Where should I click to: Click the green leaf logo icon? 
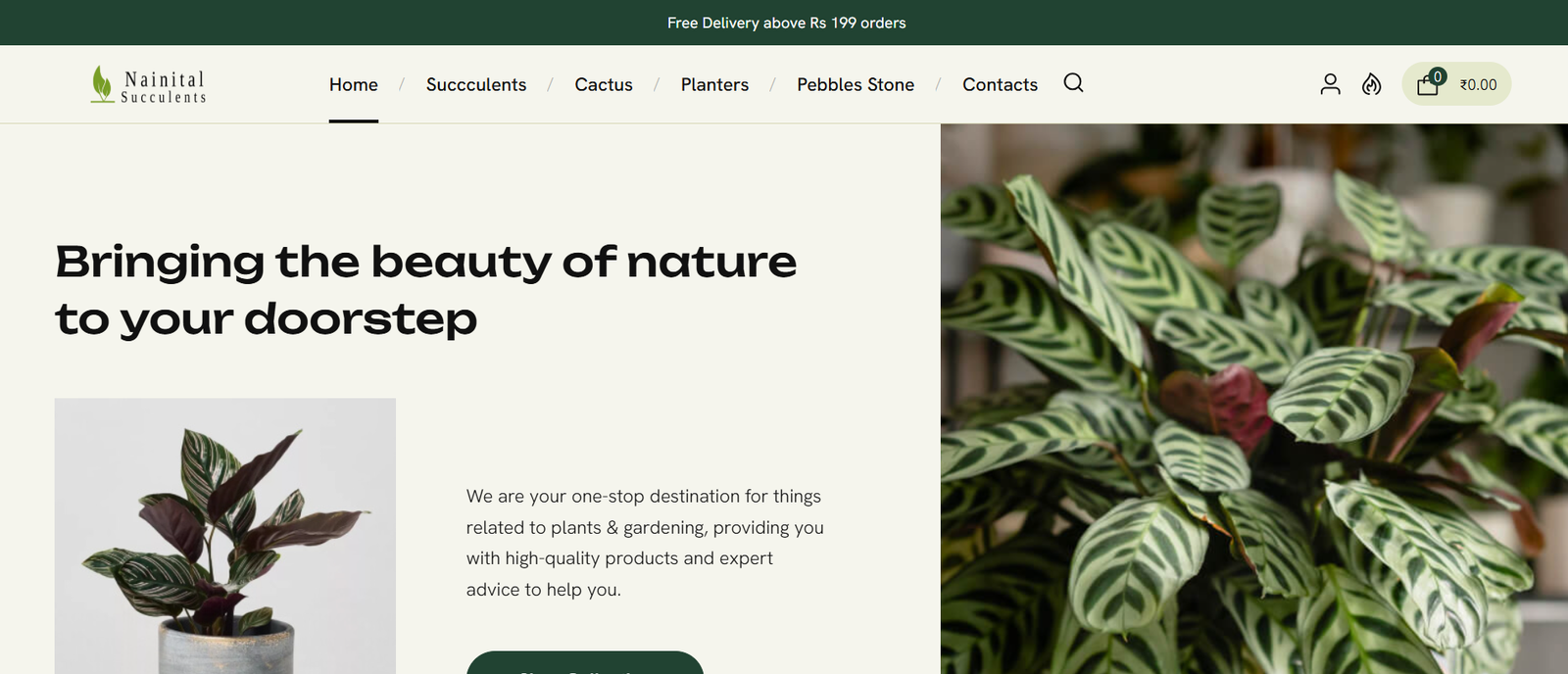(102, 84)
